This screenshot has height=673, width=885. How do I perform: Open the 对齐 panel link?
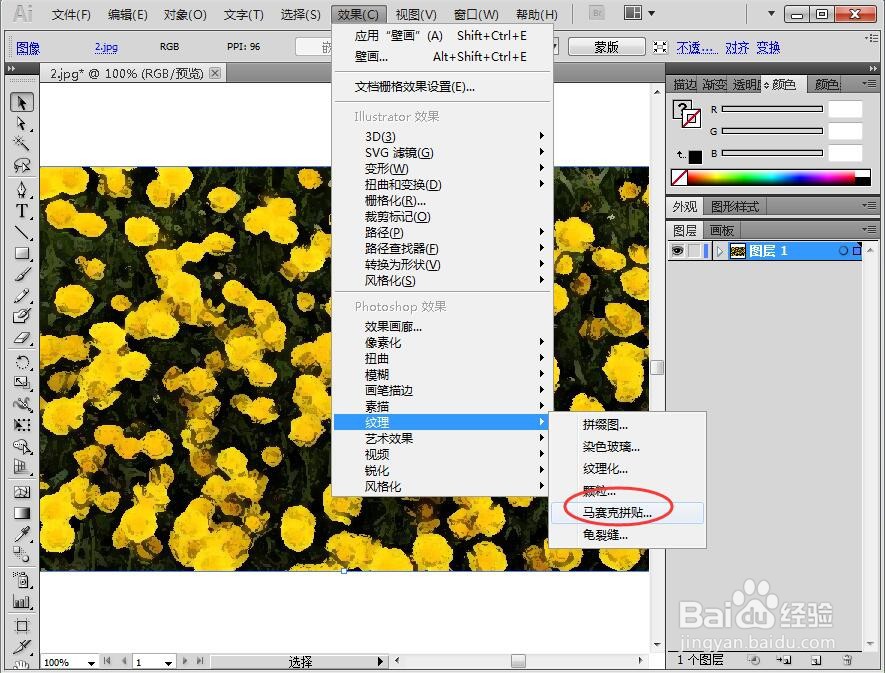(x=737, y=47)
